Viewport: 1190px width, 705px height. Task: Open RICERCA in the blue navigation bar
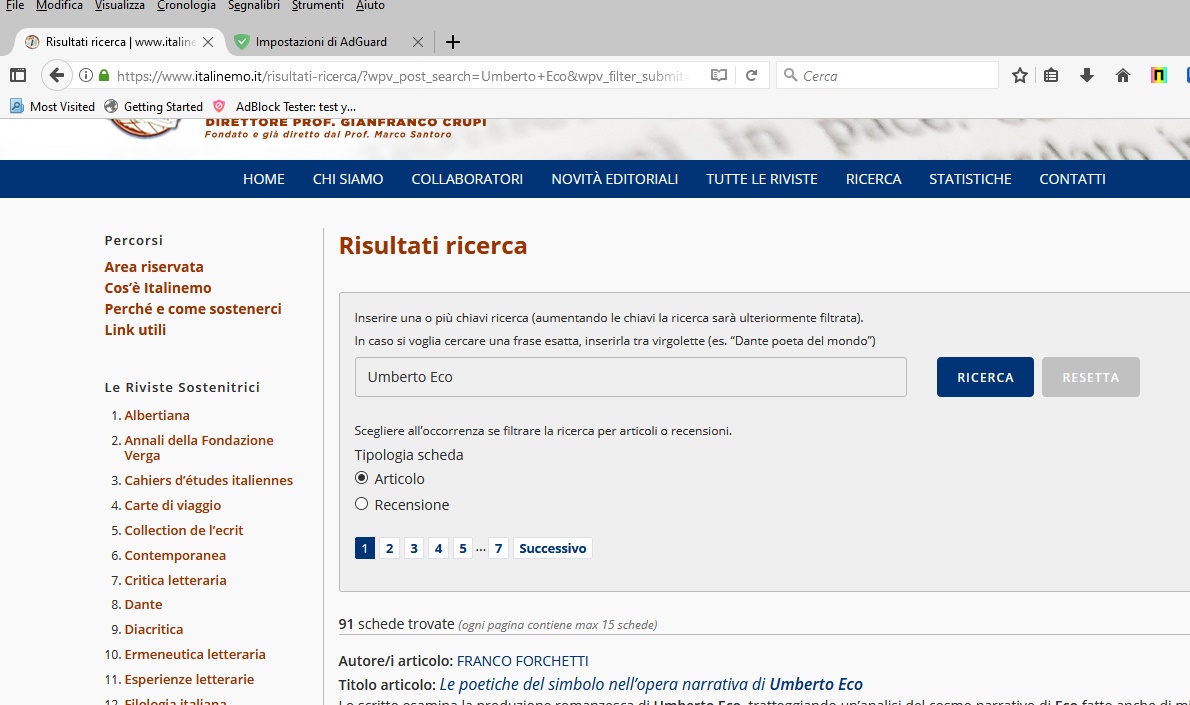pos(874,179)
